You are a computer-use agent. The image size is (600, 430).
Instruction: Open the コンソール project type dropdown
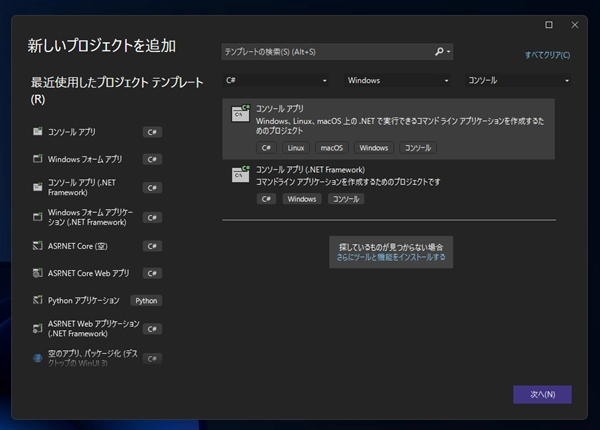pos(518,80)
